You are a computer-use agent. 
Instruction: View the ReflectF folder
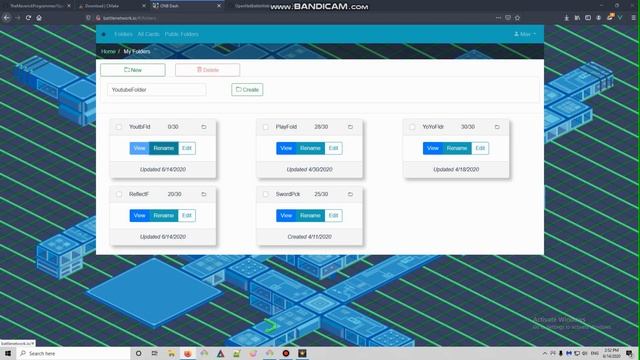(139, 216)
